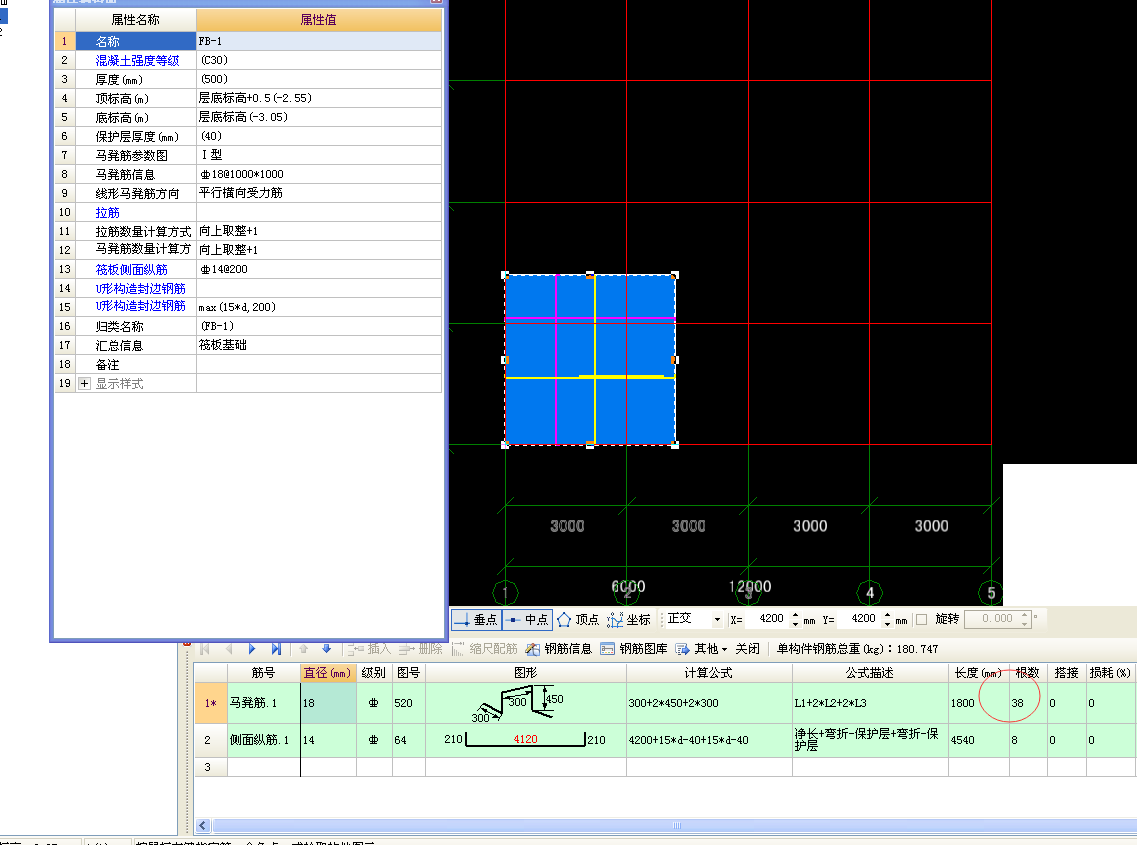The width and height of the screenshot is (1137, 845).
Task: Click the 插入 insert row button
Action: coord(370,648)
